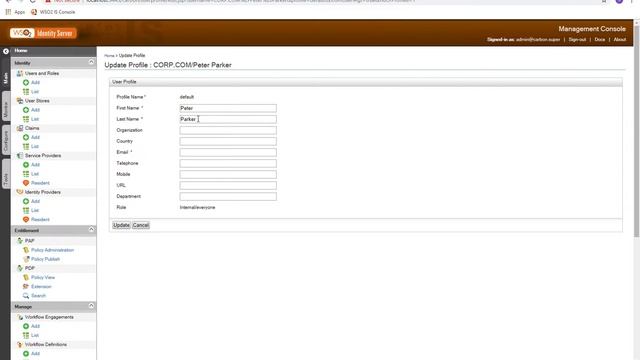Click Add icon under User Stores

point(26,110)
